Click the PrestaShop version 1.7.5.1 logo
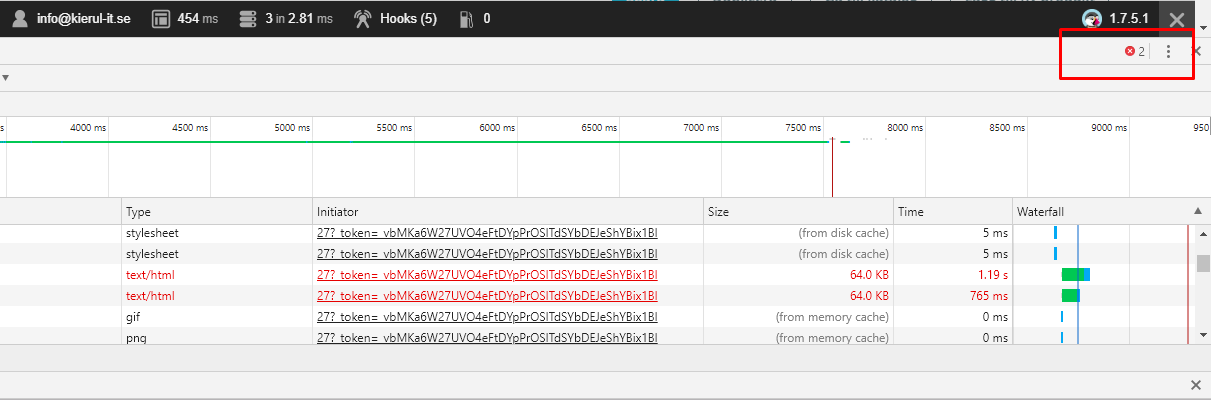 click(1092, 19)
